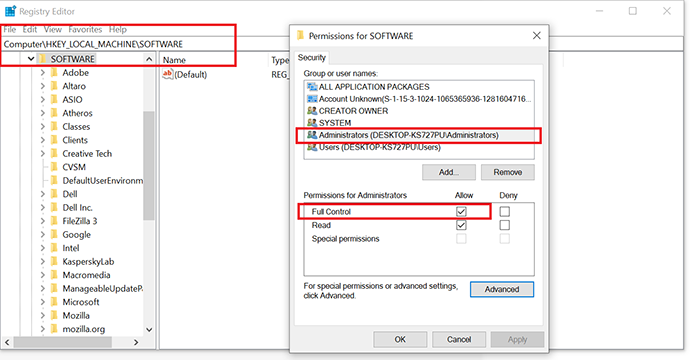Click the Macromedia folder icon
This screenshot has height=360, width=700.
(54, 275)
